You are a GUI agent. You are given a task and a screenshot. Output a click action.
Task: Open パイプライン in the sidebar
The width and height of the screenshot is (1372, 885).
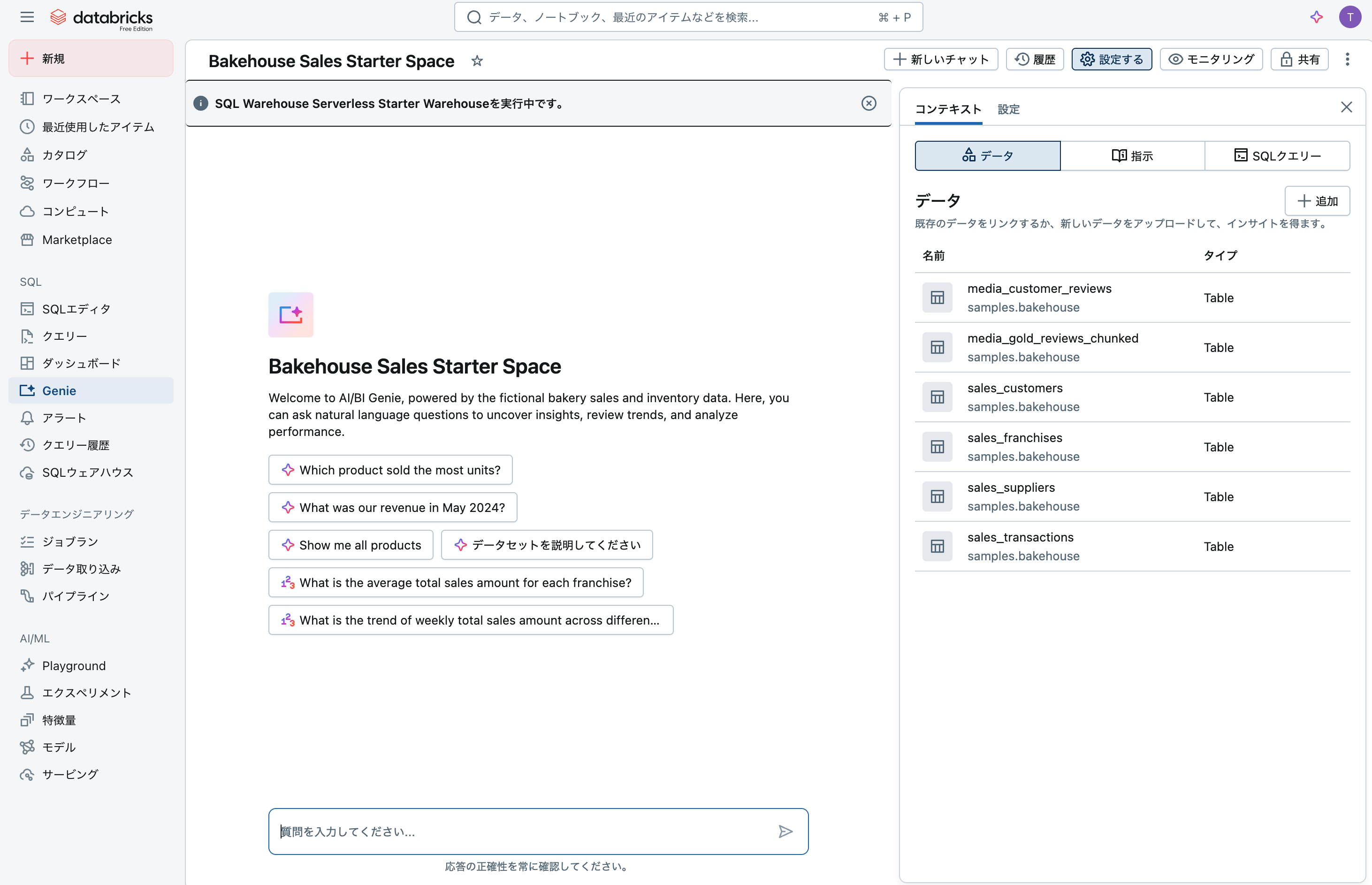(x=91, y=596)
